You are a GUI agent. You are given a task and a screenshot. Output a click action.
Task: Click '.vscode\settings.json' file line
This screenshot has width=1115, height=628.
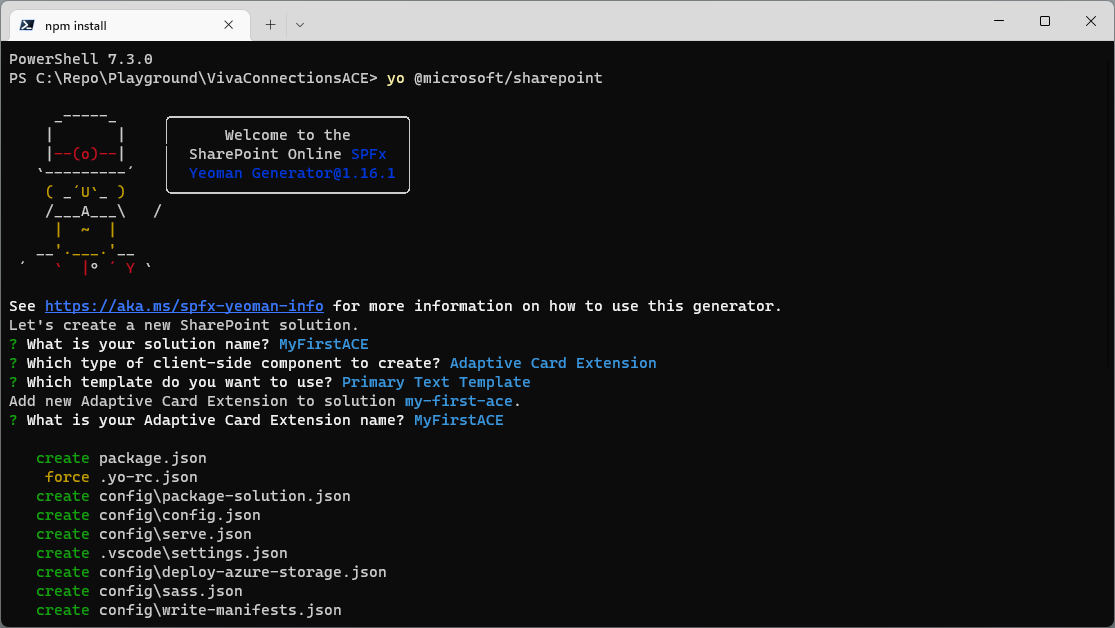(x=193, y=553)
